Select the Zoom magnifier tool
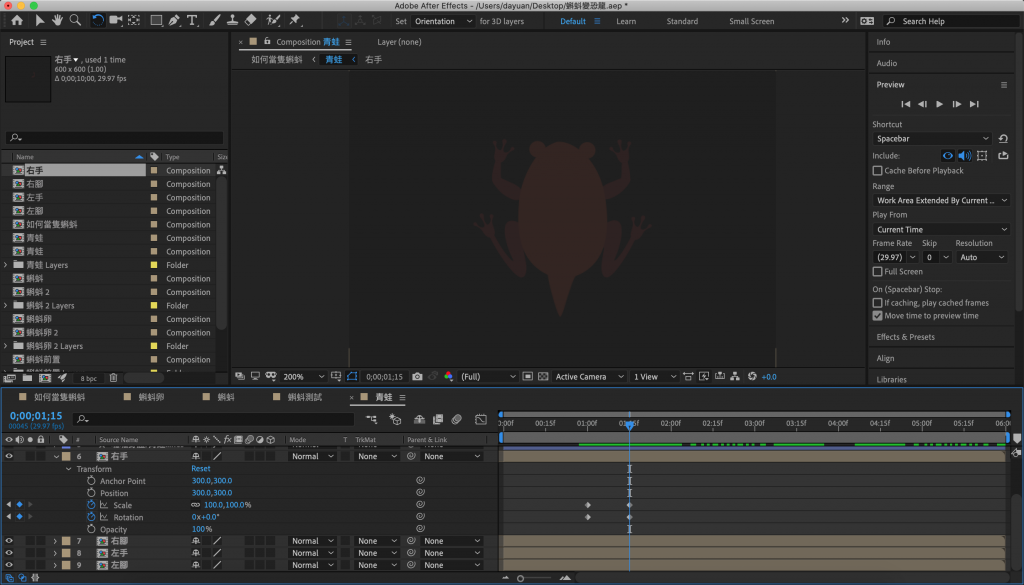The image size is (1024, 585). click(x=76, y=20)
